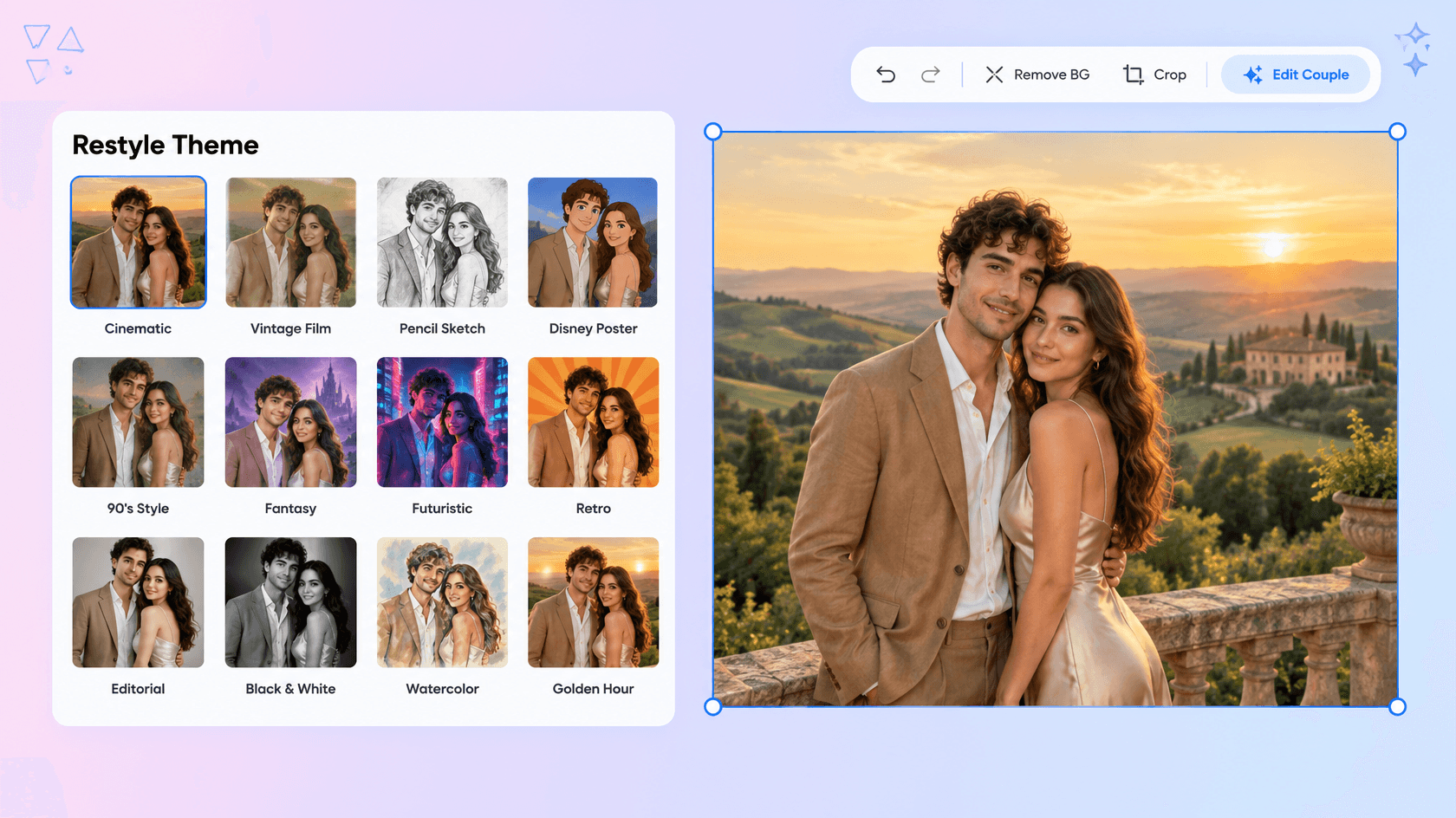The height and width of the screenshot is (818, 1456).
Task: Click the 'Restyle Theme' panel heading
Action: (x=166, y=145)
